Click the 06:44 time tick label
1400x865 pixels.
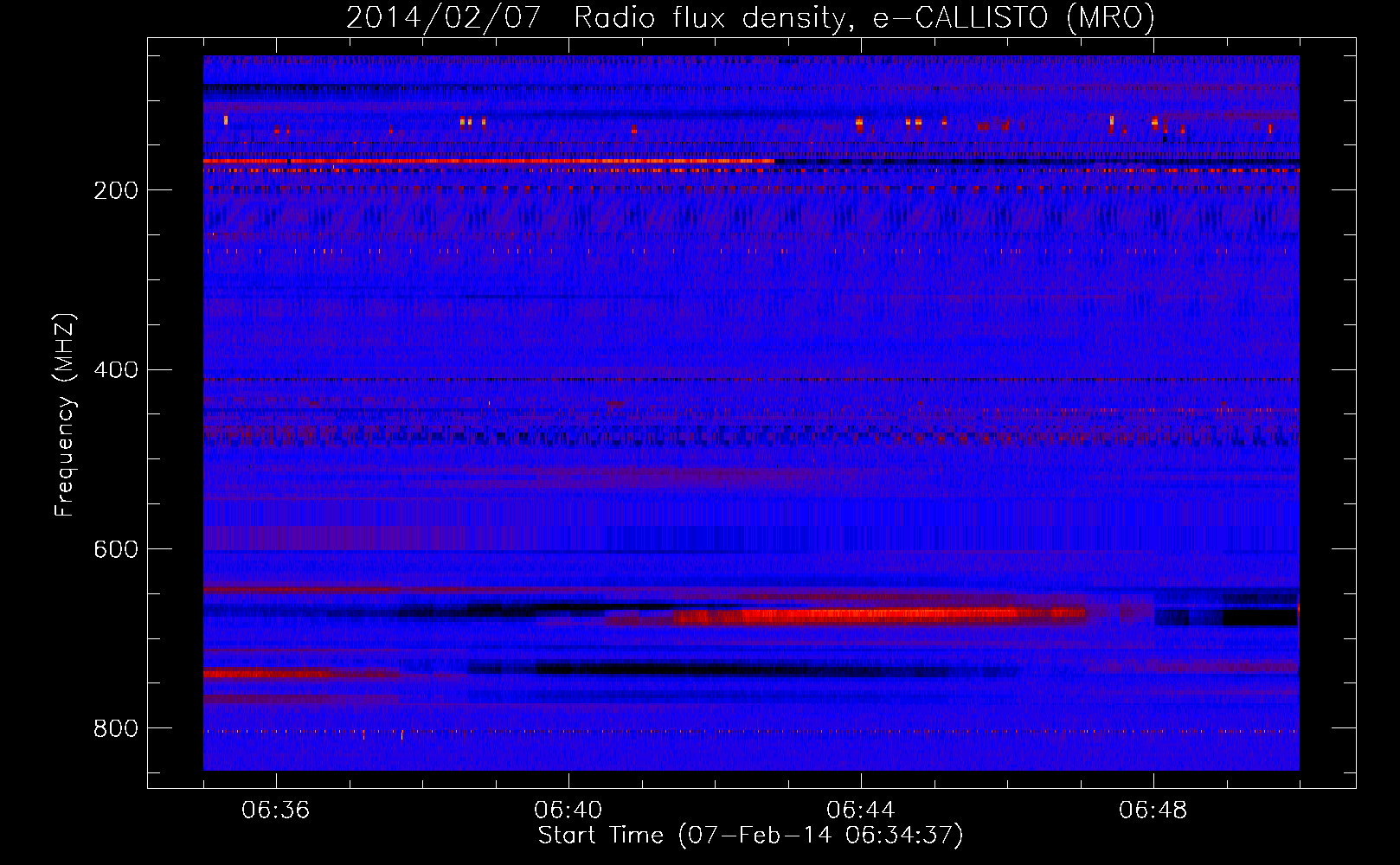[861, 811]
